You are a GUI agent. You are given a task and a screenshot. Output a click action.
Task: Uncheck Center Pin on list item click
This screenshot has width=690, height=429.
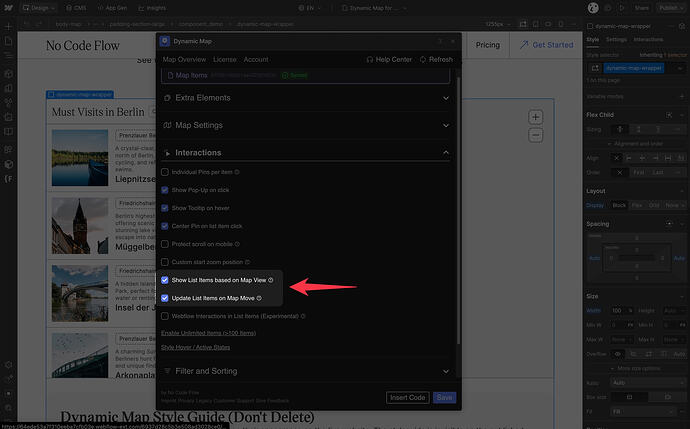click(165, 226)
